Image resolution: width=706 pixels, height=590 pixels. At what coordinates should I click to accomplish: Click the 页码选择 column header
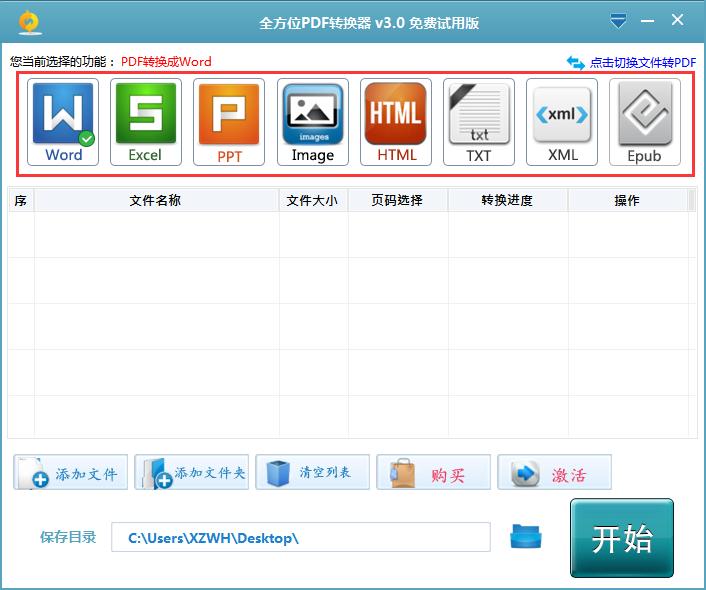[397, 200]
